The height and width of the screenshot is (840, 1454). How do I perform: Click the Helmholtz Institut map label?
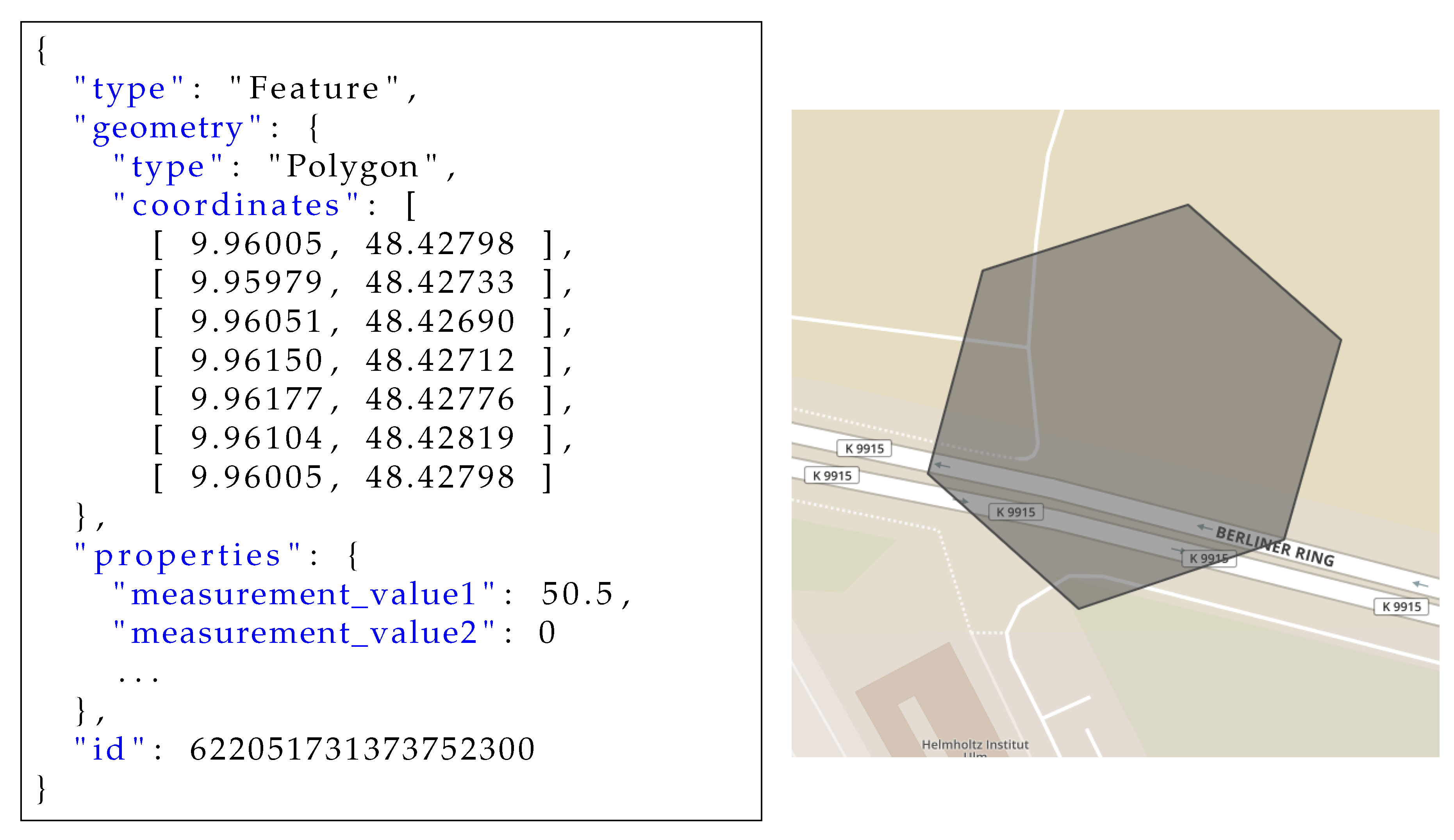(x=975, y=745)
